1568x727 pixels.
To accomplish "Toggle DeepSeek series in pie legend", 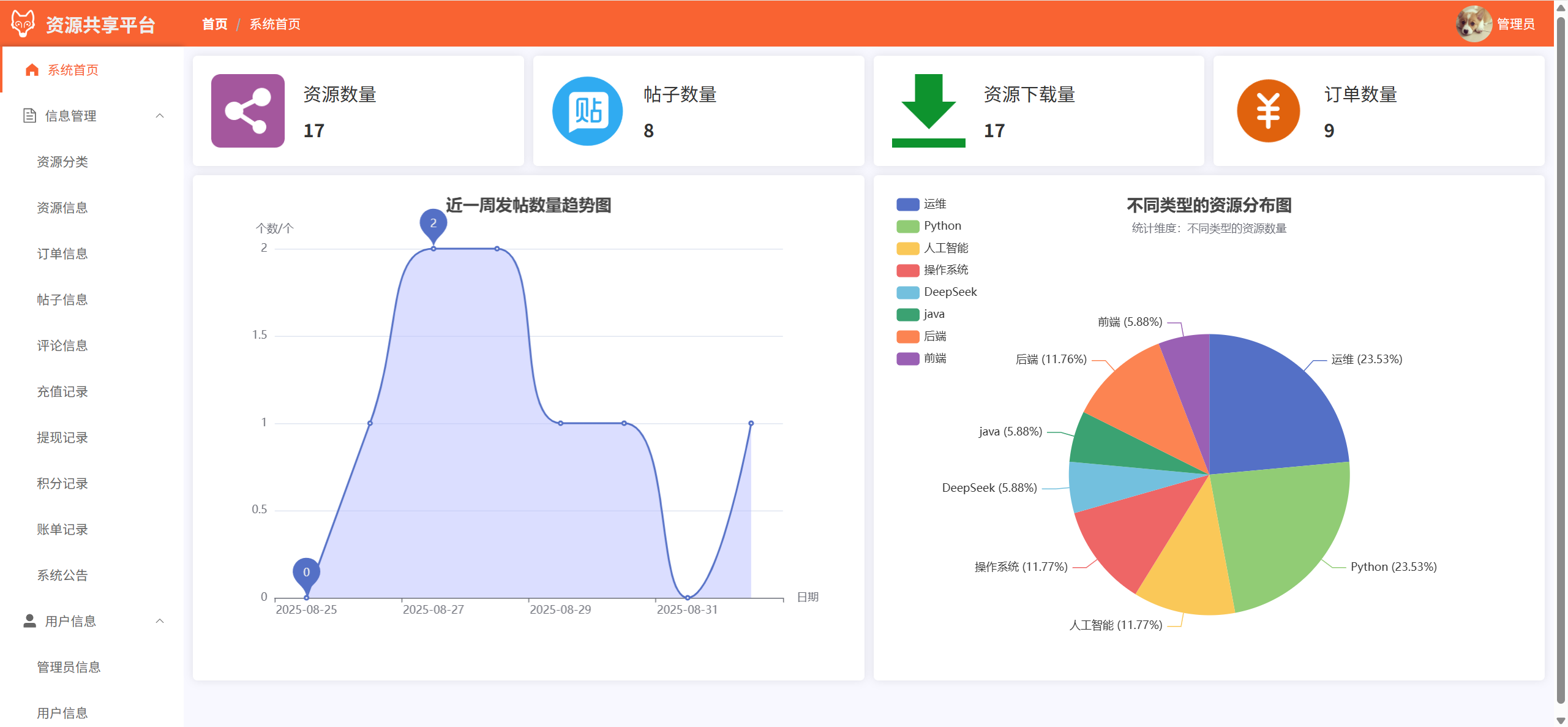I will coord(907,292).
